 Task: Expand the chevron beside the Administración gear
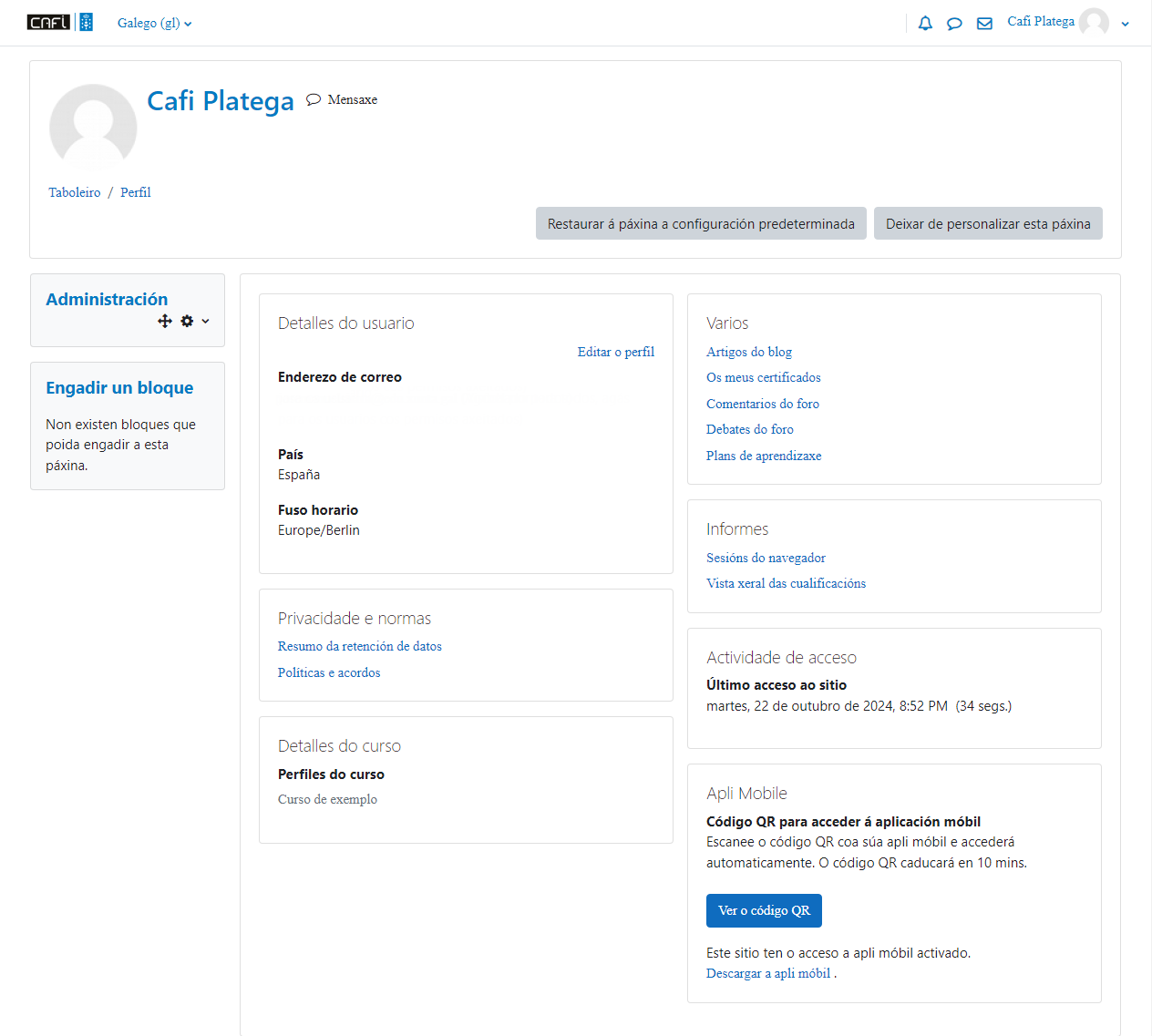pos(205,321)
